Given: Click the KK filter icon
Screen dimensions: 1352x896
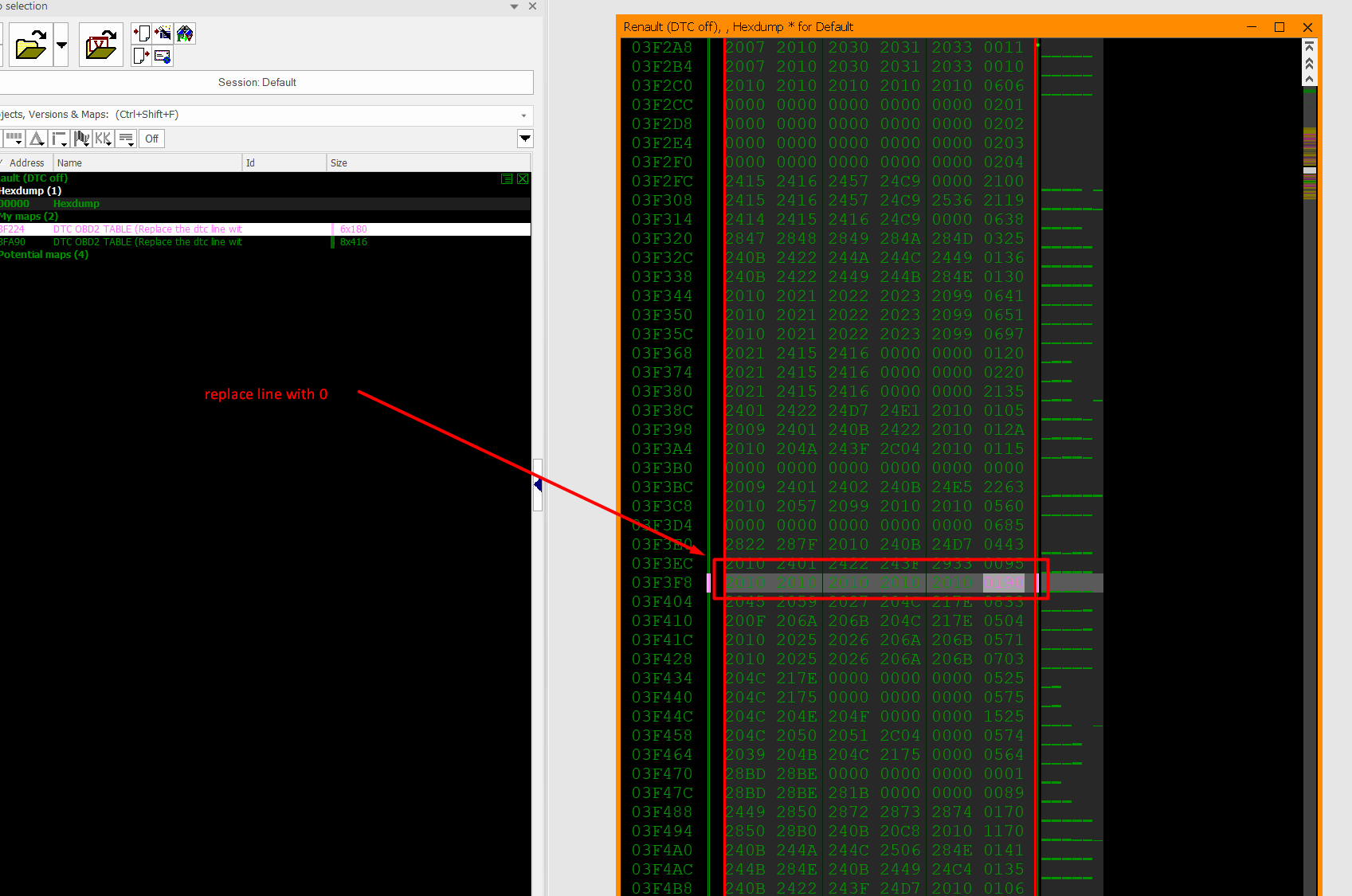Looking at the screenshot, I should 104,139.
